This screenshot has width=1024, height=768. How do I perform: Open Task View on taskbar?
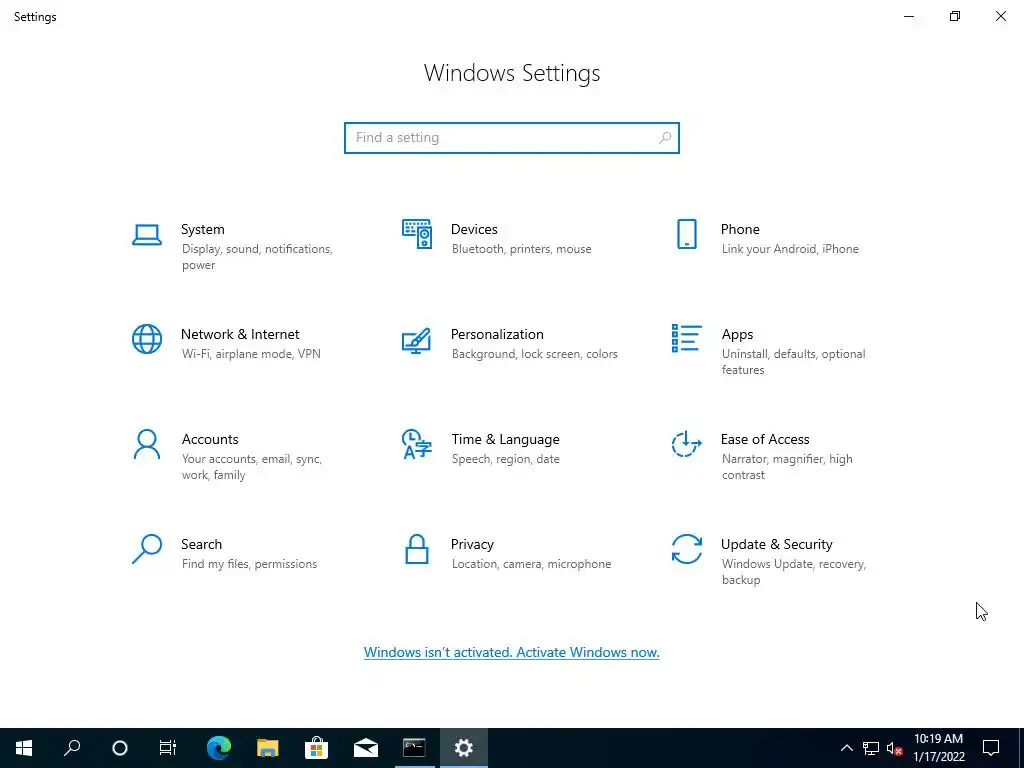click(x=168, y=748)
